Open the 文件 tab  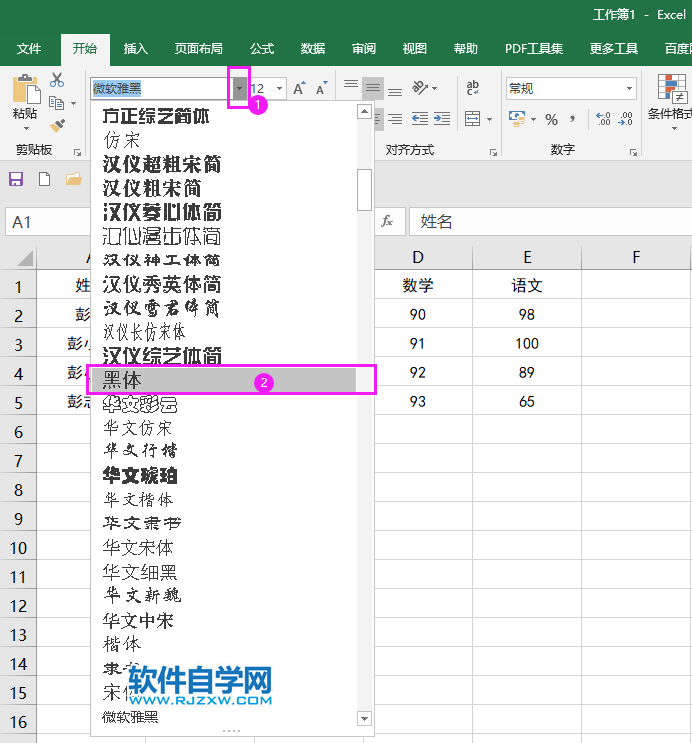click(x=29, y=49)
